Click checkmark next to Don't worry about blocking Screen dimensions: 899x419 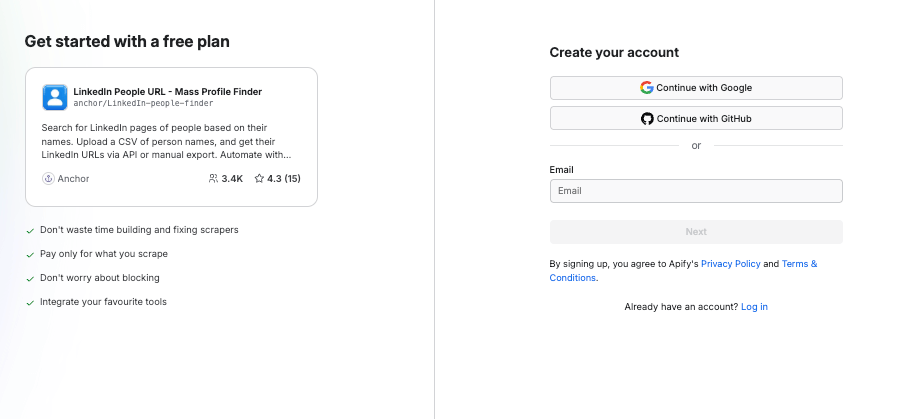point(30,279)
